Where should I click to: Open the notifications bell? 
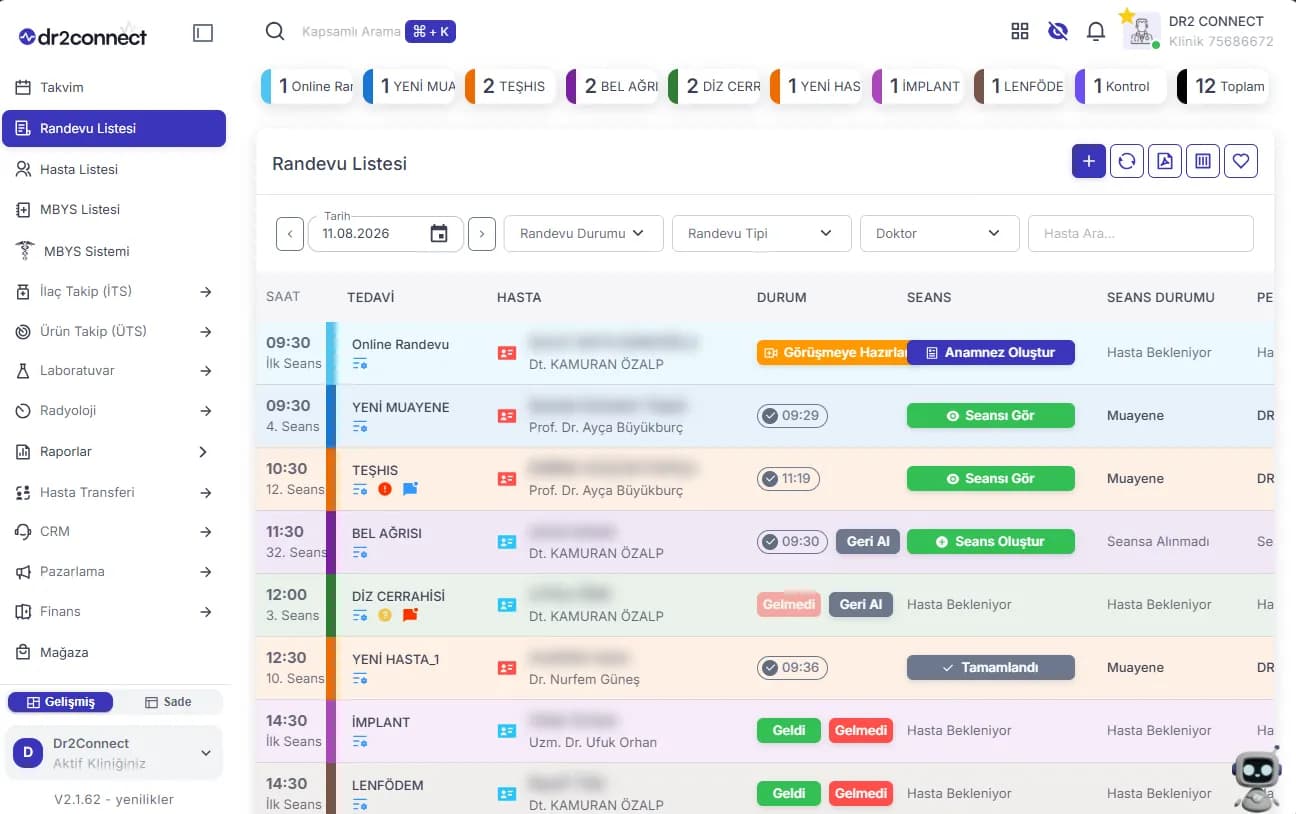(1096, 31)
